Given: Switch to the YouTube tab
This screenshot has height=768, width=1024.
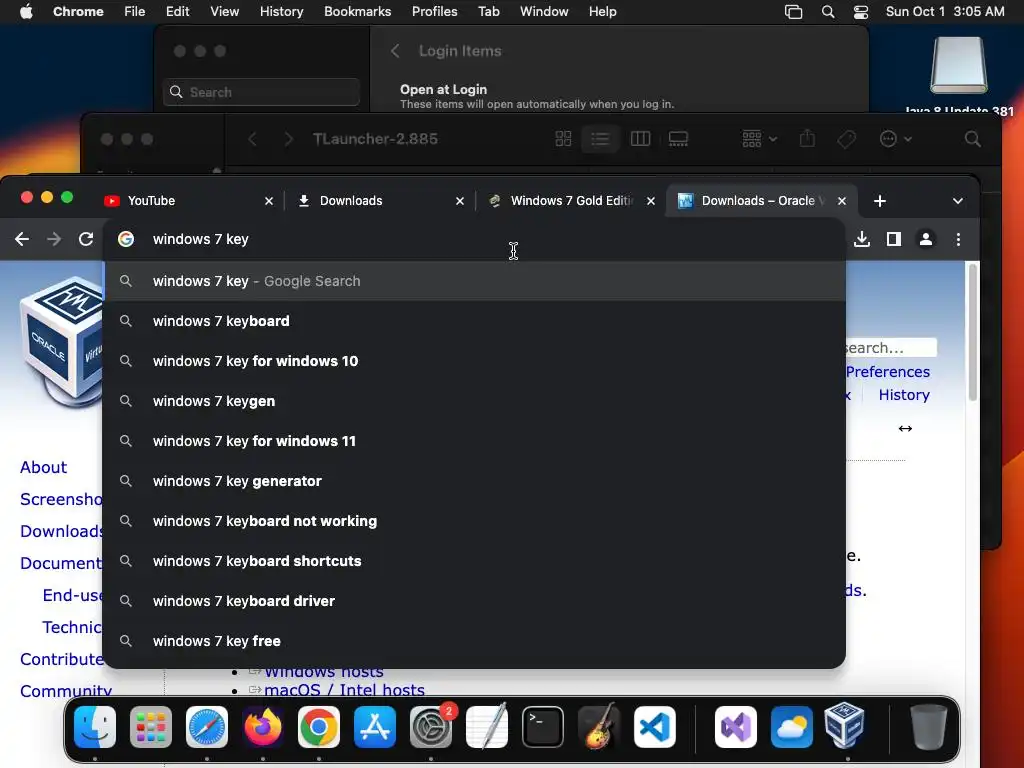Looking at the screenshot, I should [188, 201].
